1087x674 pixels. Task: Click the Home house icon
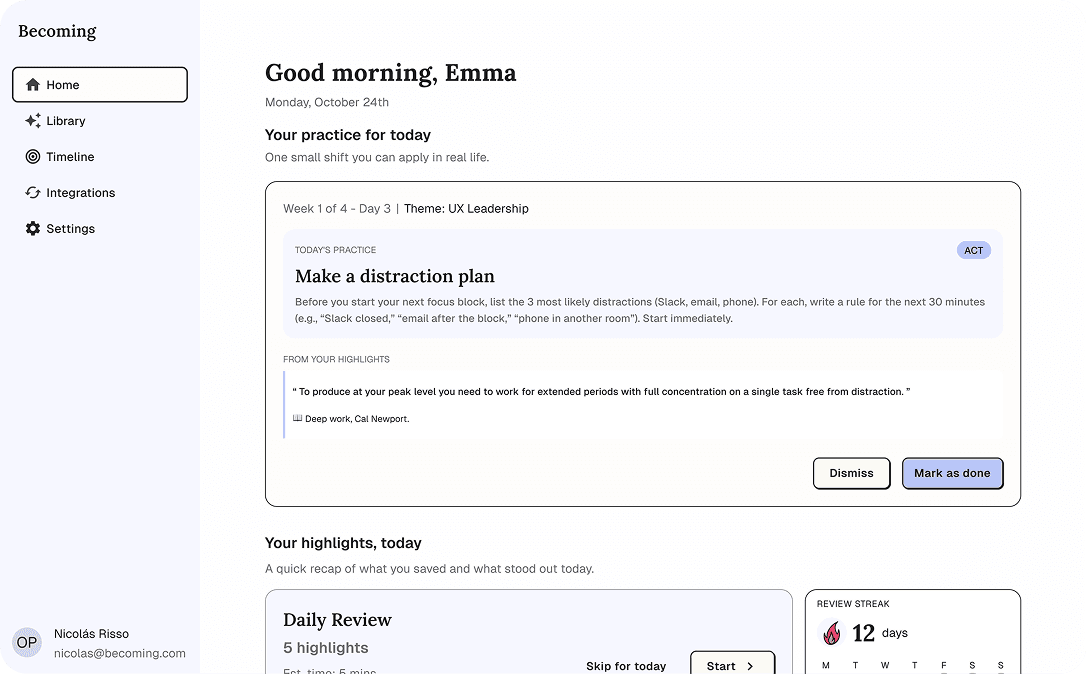pyautogui.click(x=33, y=85)
